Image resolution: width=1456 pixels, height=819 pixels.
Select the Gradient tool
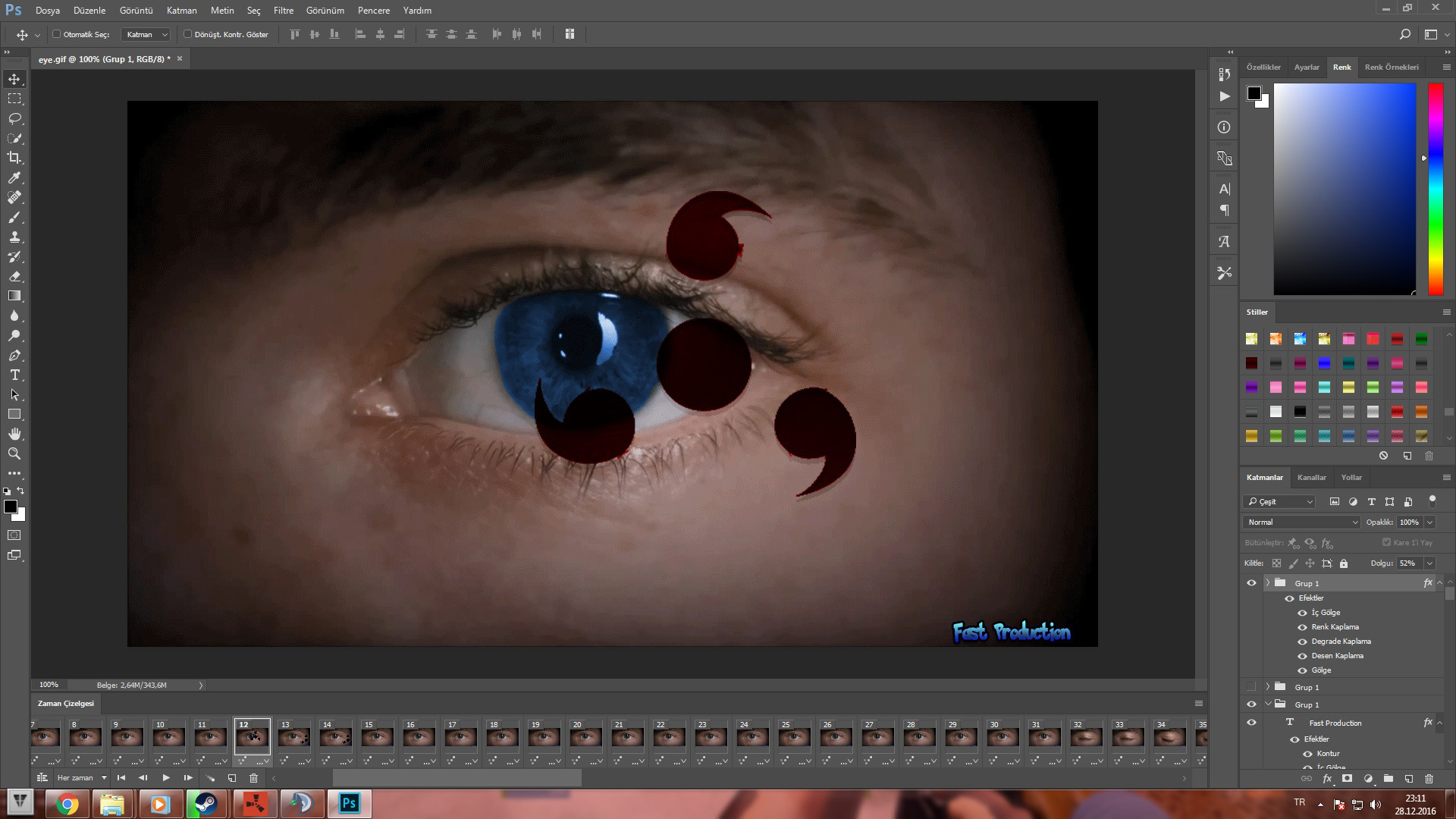(14, 296)
